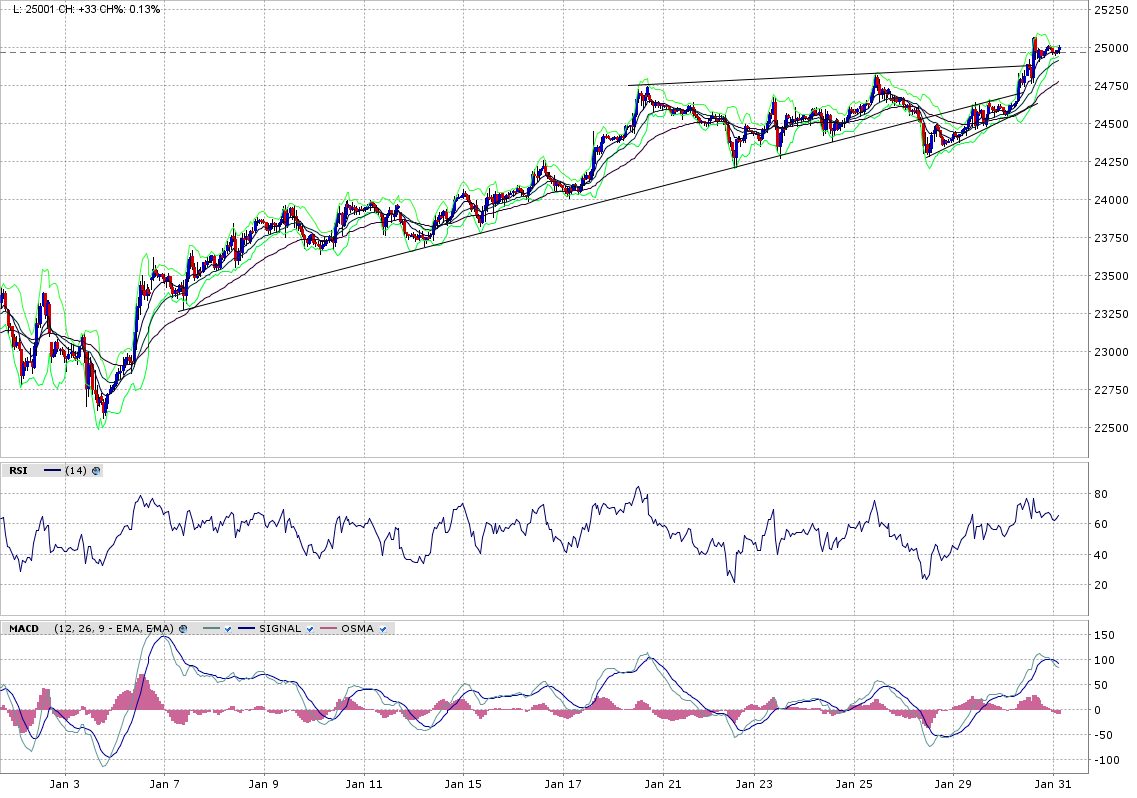
Task: Select the MACD indicator label
Action: [24, 628]
